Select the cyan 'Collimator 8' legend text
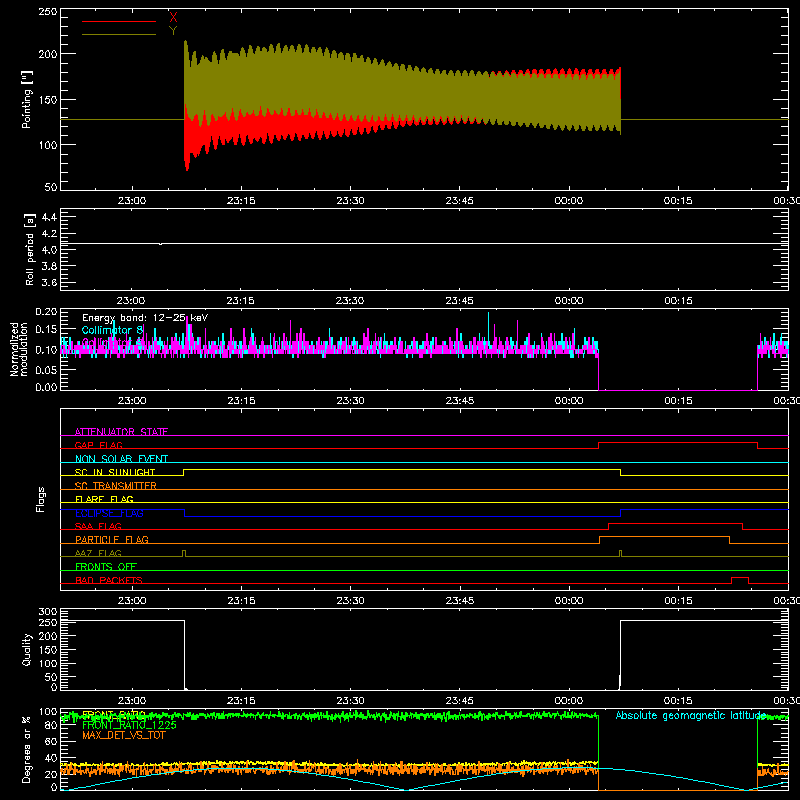The image size is (800, 800). (112, 330)
